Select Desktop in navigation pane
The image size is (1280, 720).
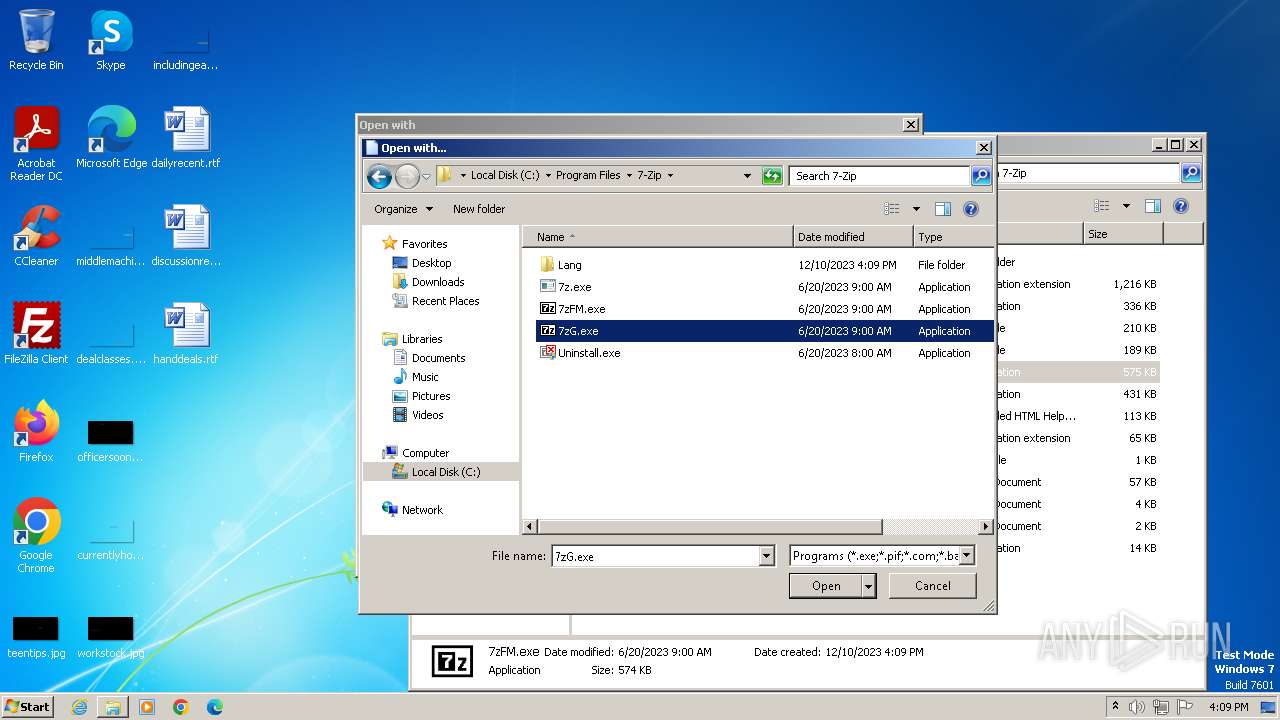(431, 263)
